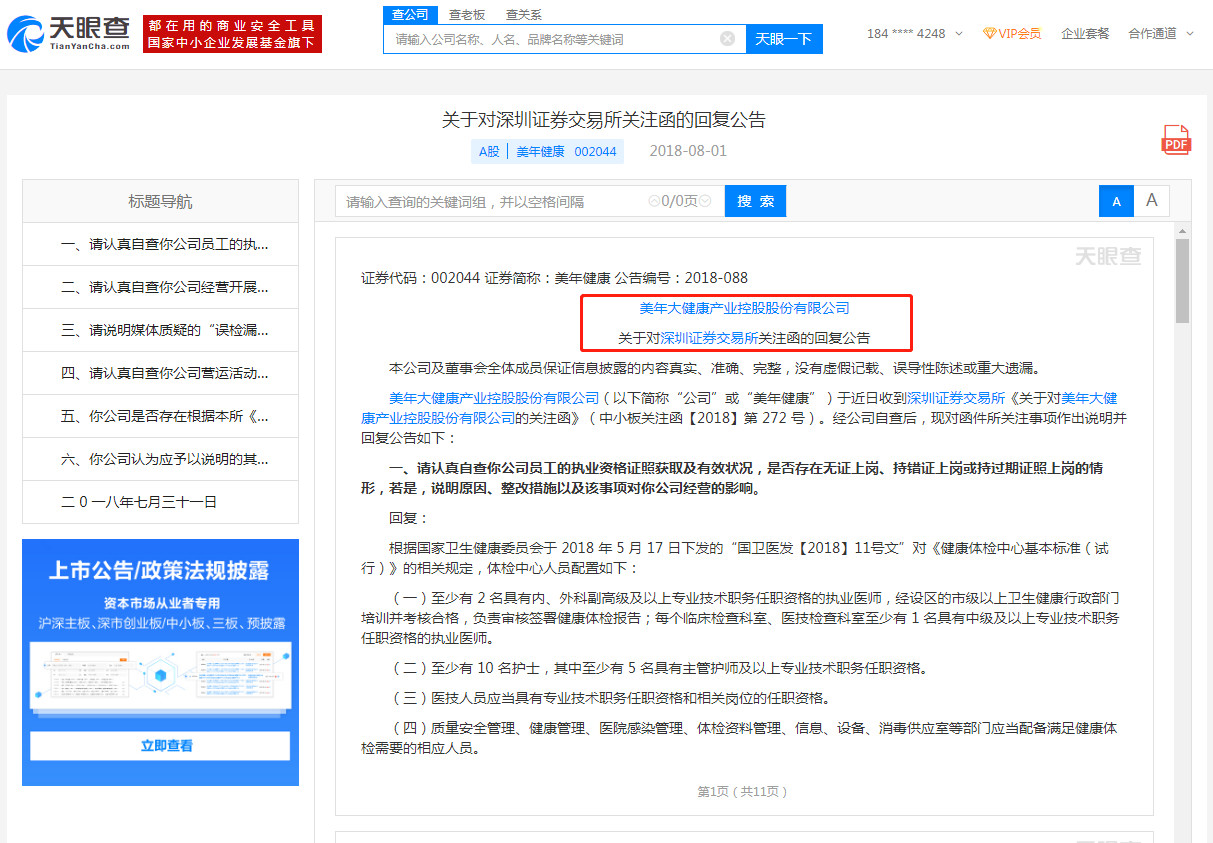Go to next keyword match arrow
This screenshot has height=843, width=1213.
[705, 201]
